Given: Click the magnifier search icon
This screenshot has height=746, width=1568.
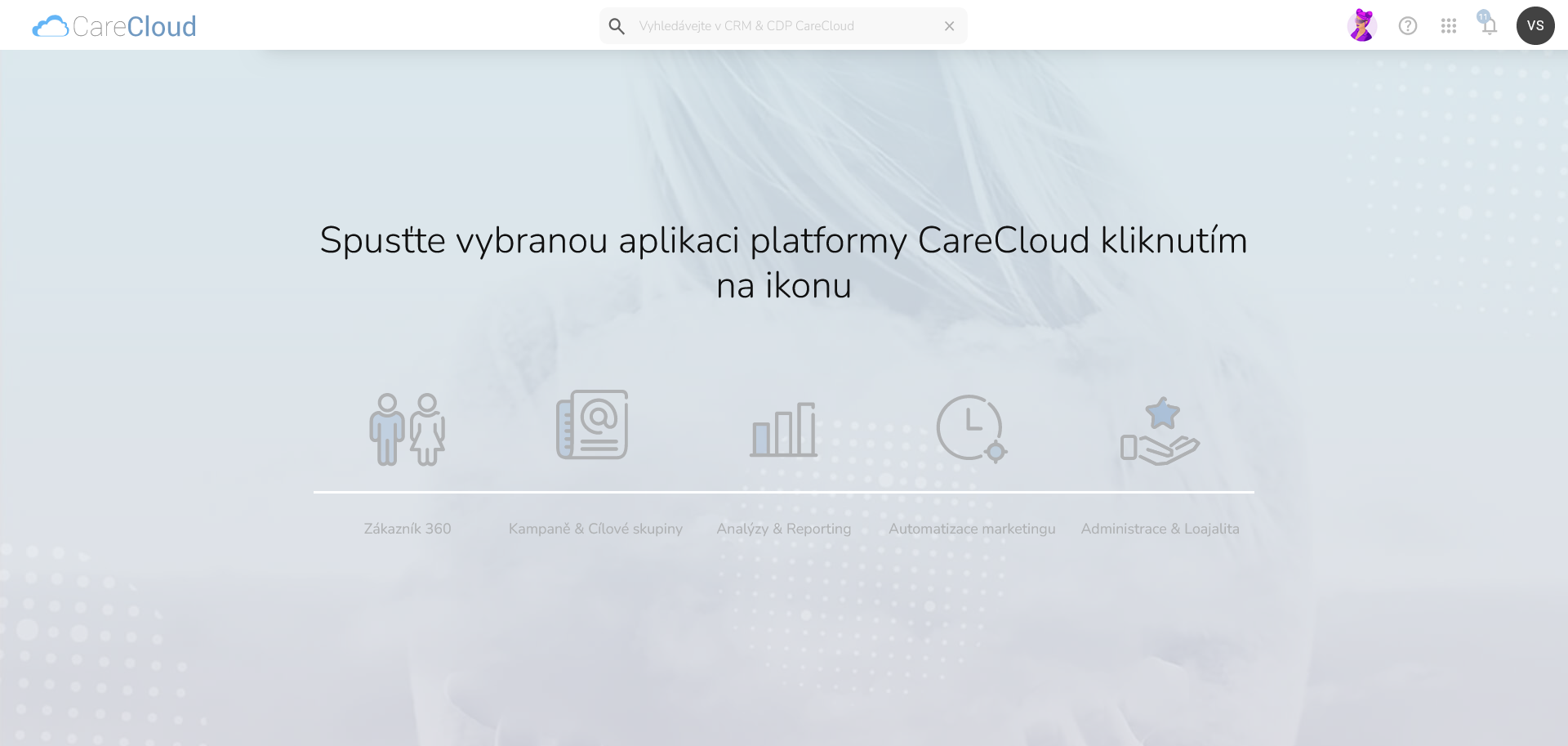Looking at the screenshot, I should (617, 26).
